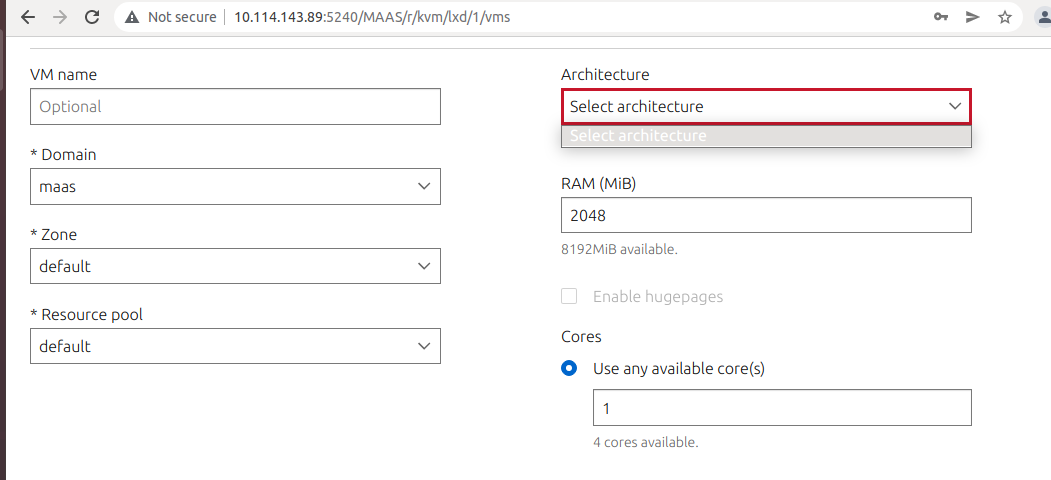1051x480 pixels.
Task: Go back to the previous page
Action: click(x=28, y=17)
